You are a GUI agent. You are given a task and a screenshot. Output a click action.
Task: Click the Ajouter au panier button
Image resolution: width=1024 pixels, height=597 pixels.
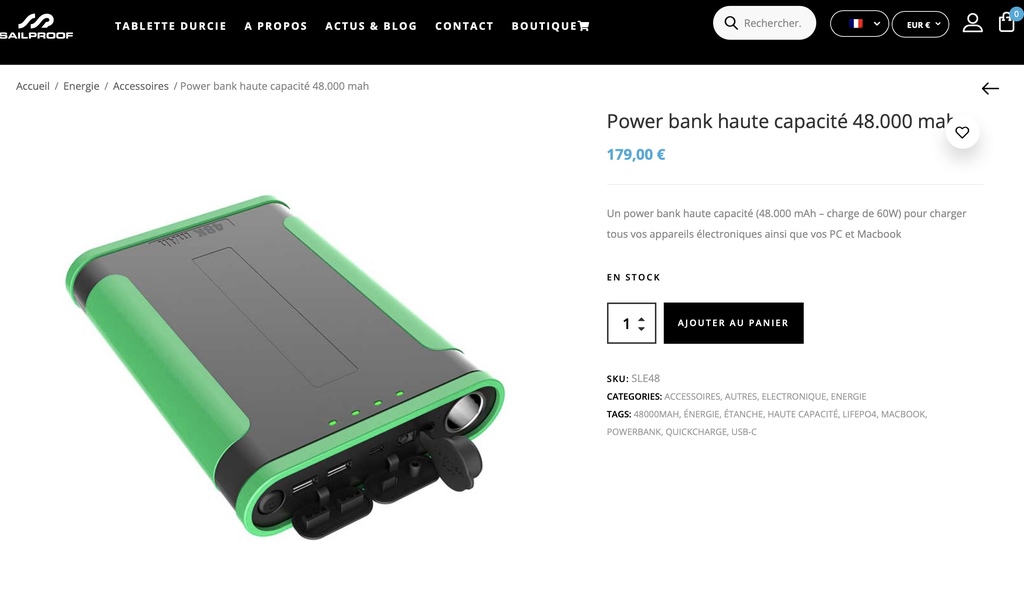click(x=733, y=323)
